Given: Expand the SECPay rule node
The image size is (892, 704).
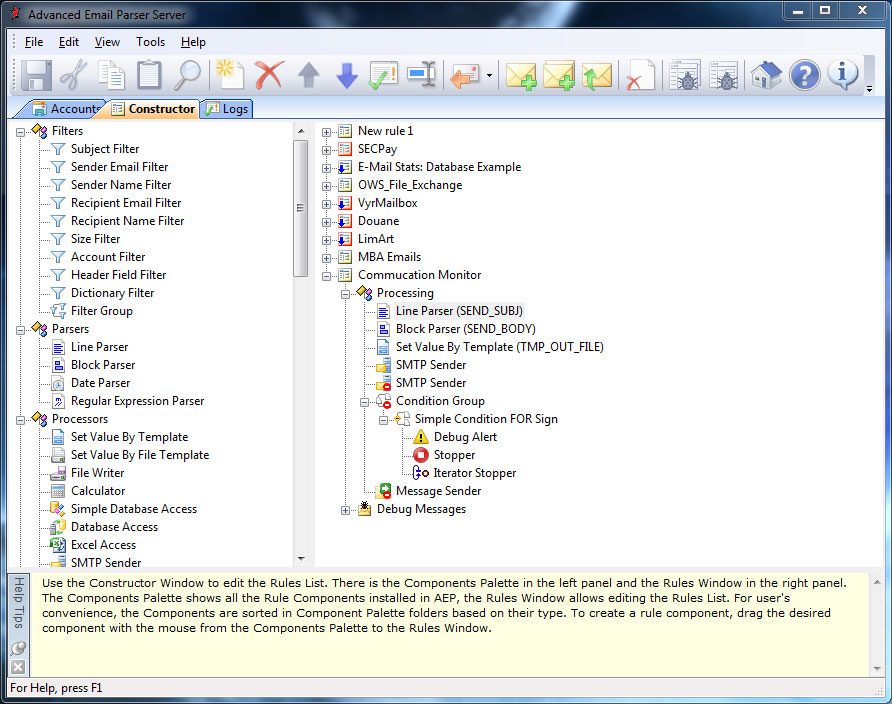Looking at the screenshot, I should pos(327,149).
